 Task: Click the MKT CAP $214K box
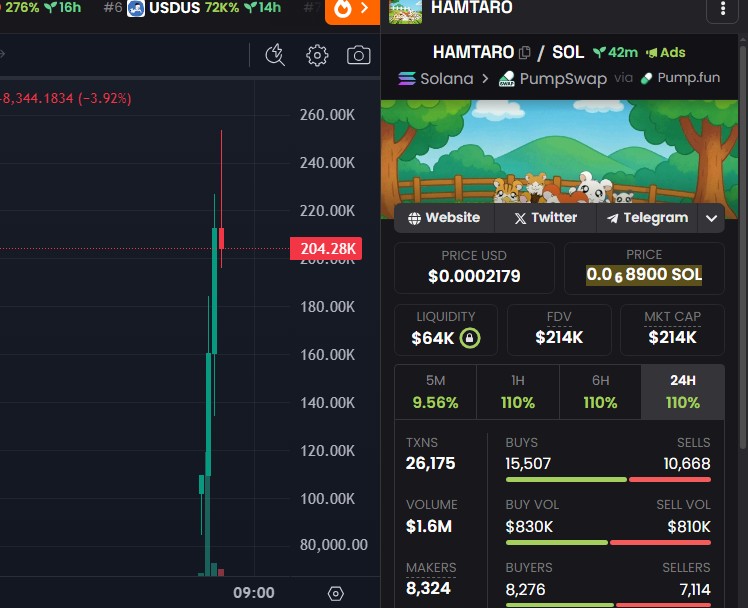tap(672, 330)
